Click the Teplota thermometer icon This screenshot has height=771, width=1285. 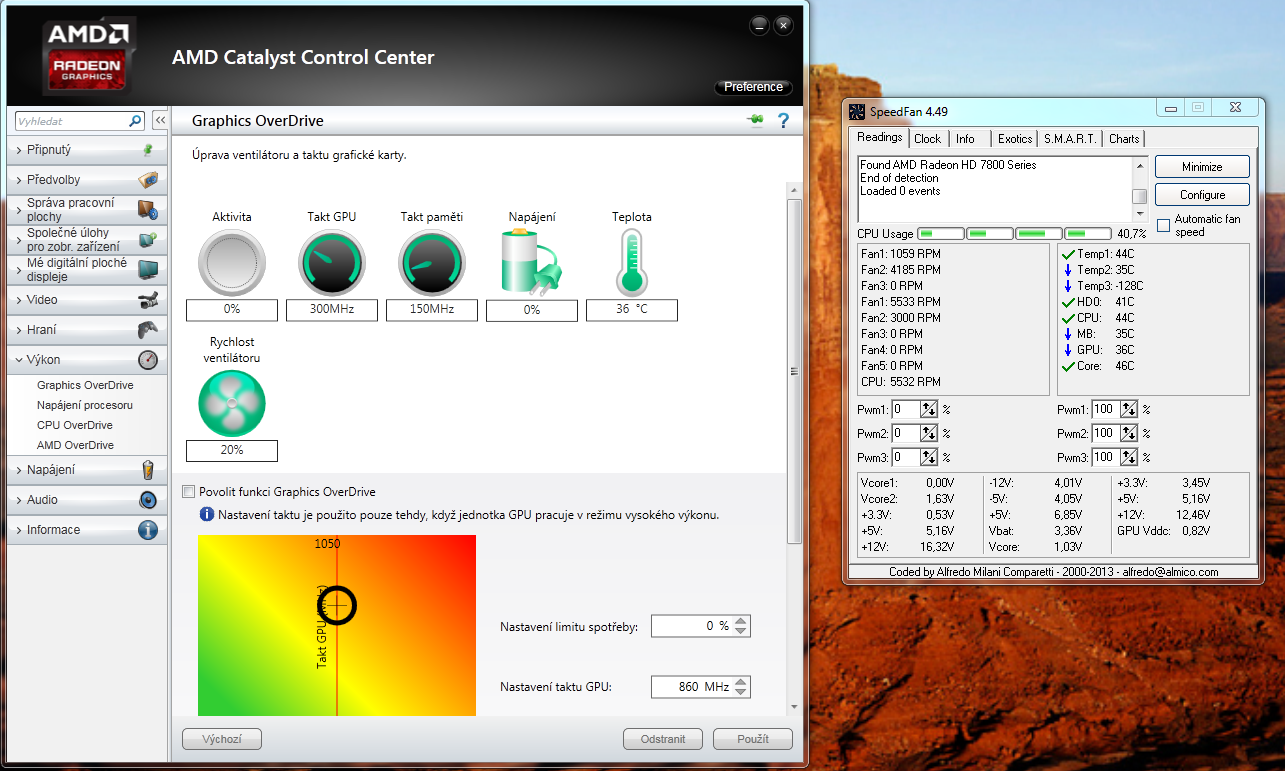pyautogui.click(x=632, y=262)
